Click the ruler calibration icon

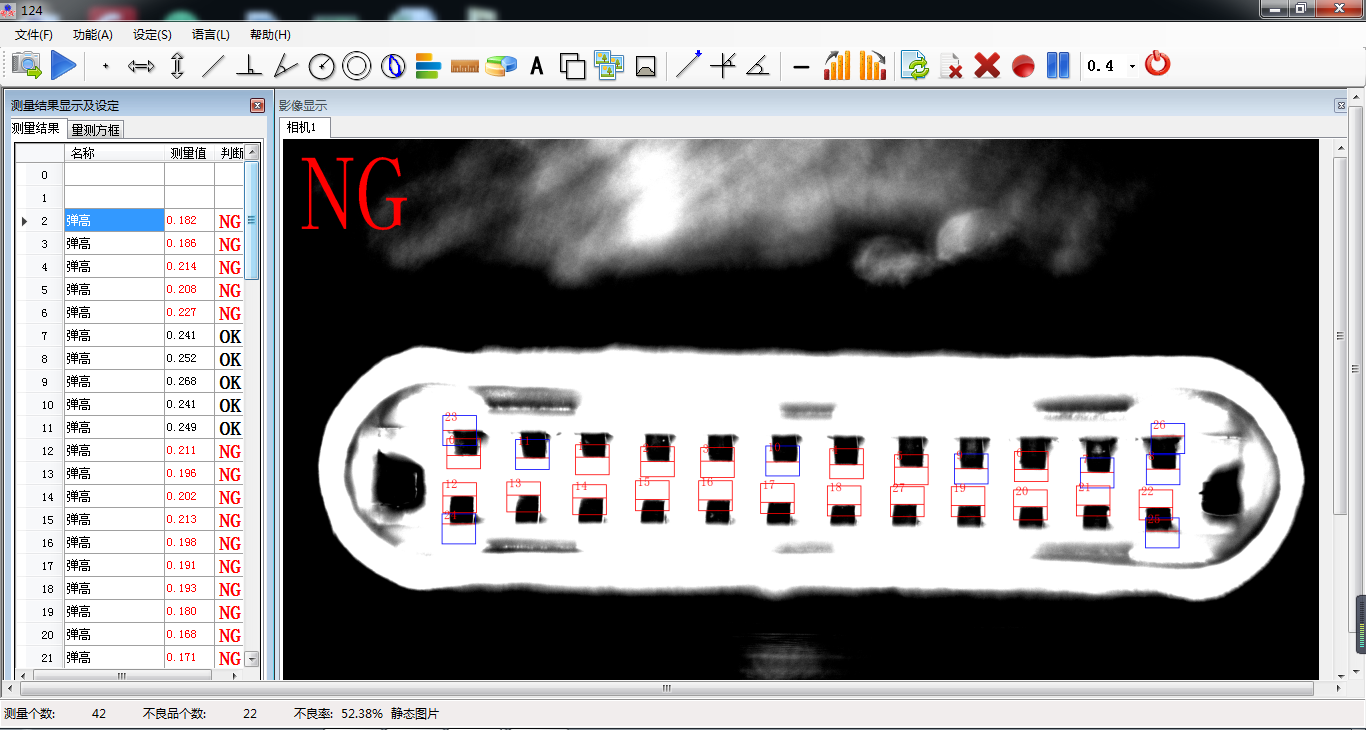[465, 67]
